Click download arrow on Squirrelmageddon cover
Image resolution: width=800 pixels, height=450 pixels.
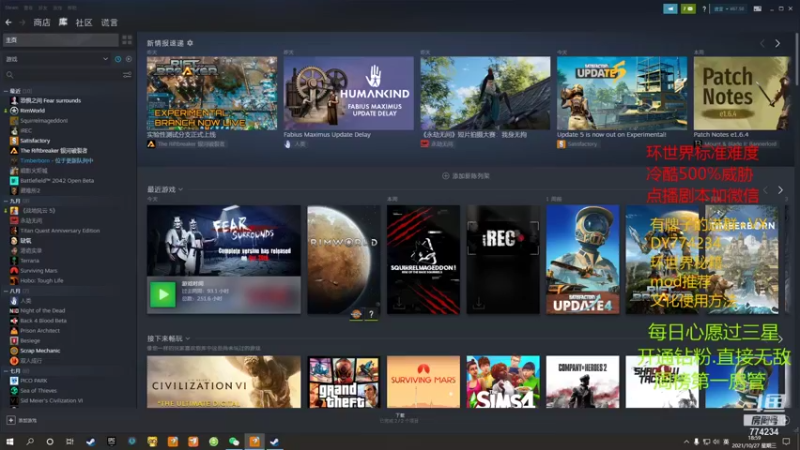point(399,304)
